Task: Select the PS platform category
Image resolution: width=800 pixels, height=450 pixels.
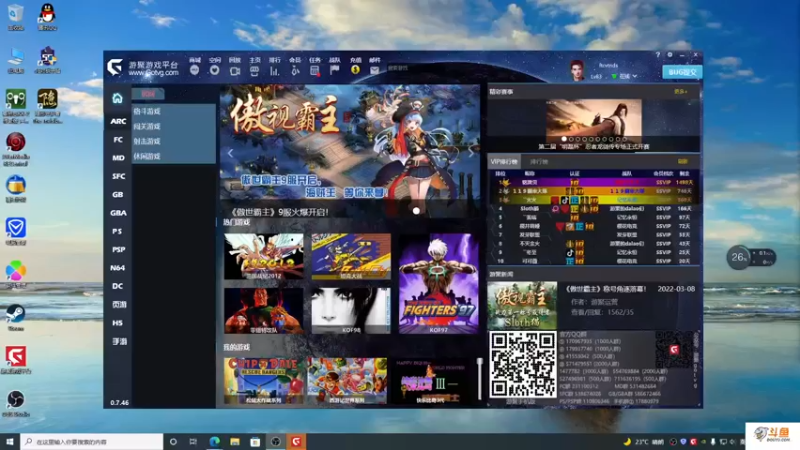Action: coord(118,231)
